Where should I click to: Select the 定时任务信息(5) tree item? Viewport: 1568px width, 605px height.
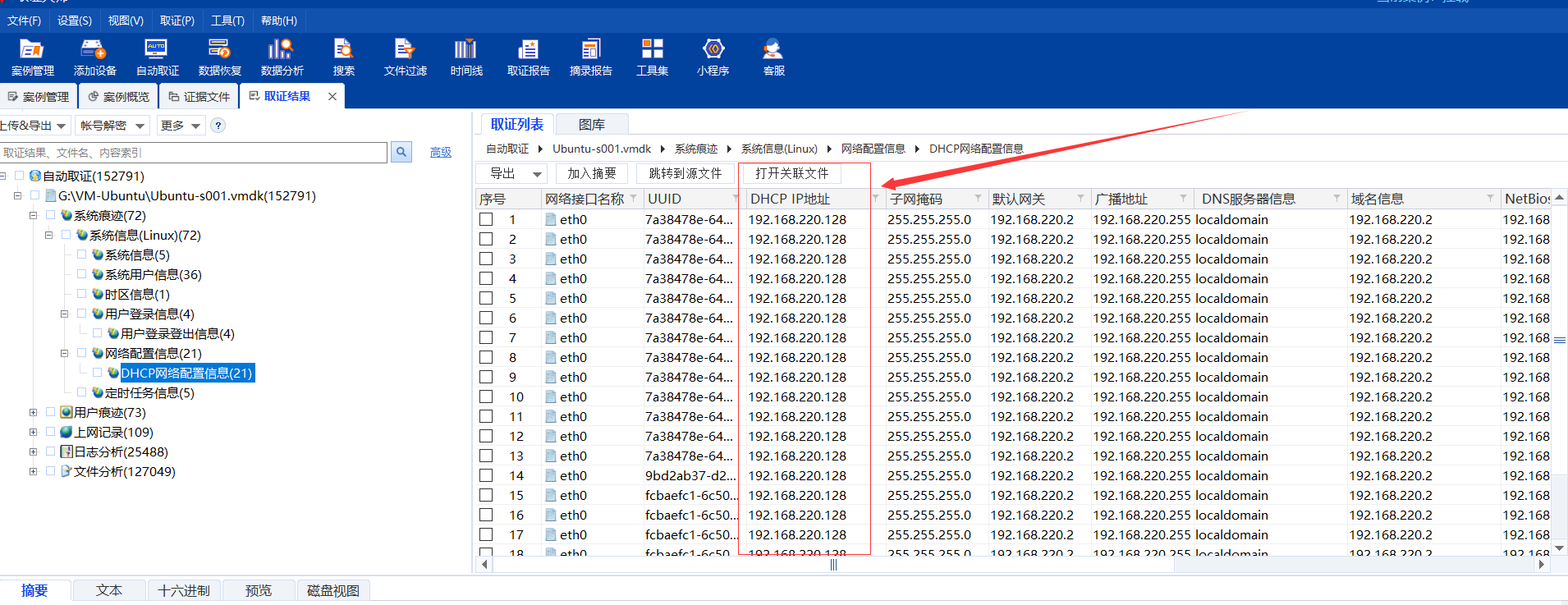149,392
